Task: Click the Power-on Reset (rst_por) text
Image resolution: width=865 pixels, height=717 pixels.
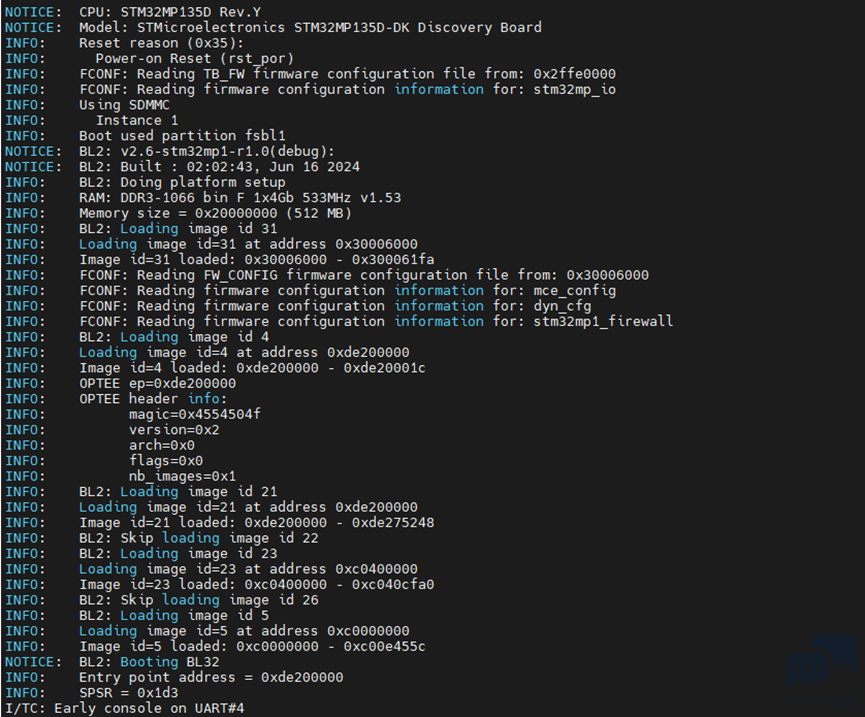Action: [x=195, y=58]
